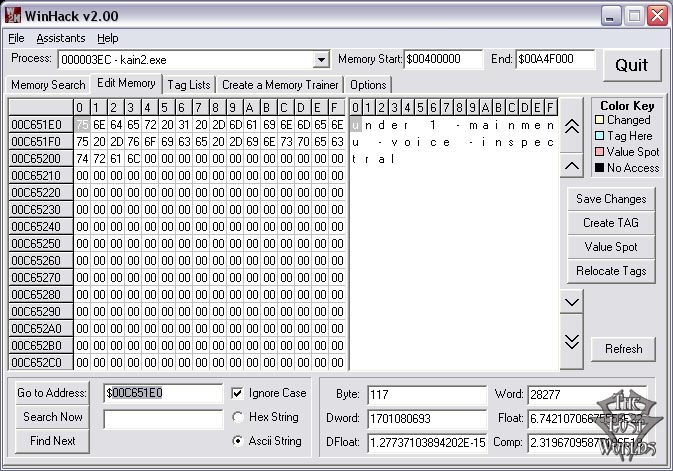Click the Byte value field

pos(427,395)
